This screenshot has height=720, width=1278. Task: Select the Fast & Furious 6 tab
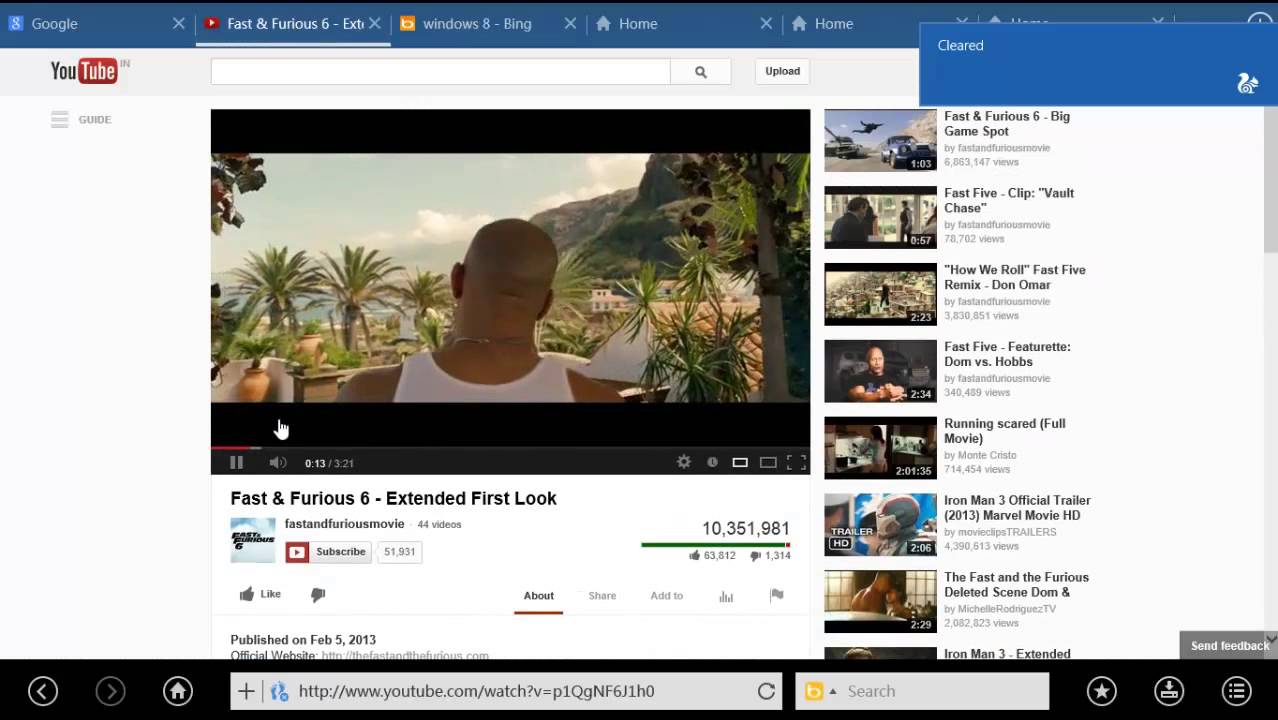295,23
